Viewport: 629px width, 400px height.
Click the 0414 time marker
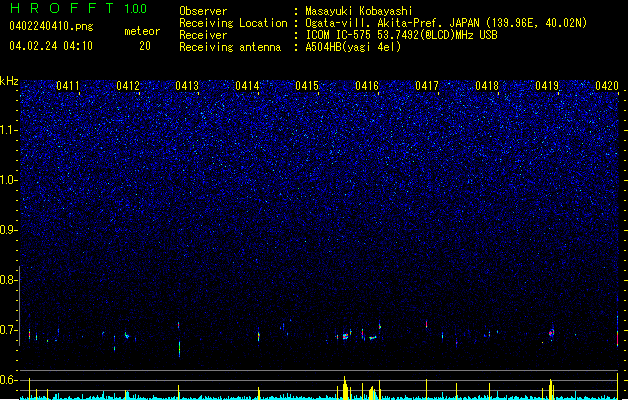click(247, 86)
